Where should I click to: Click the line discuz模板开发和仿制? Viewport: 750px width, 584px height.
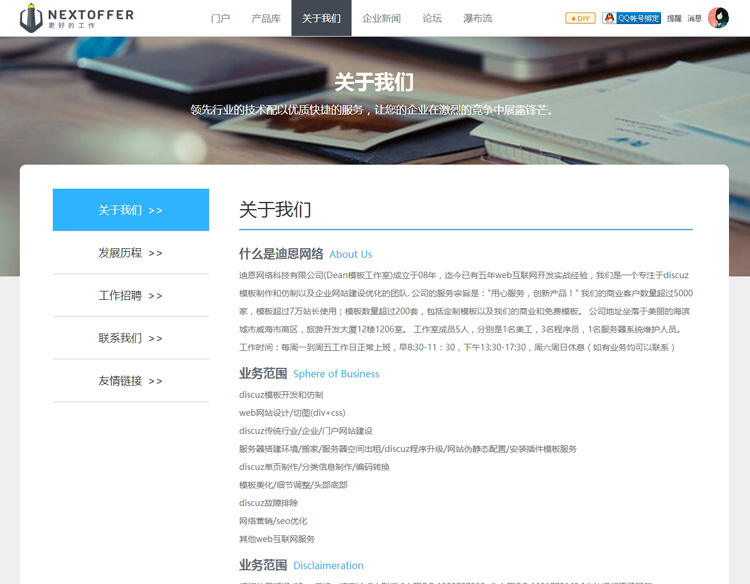pos(281,395)
